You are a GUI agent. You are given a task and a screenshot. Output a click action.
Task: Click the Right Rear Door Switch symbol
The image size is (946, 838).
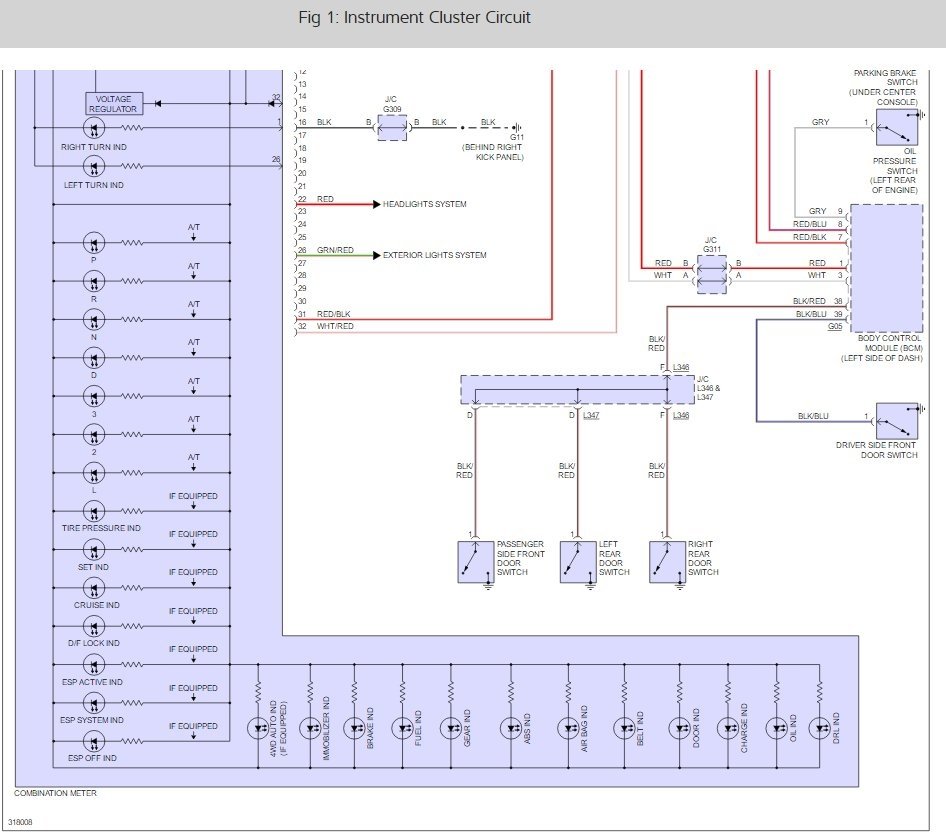[667, 562]
